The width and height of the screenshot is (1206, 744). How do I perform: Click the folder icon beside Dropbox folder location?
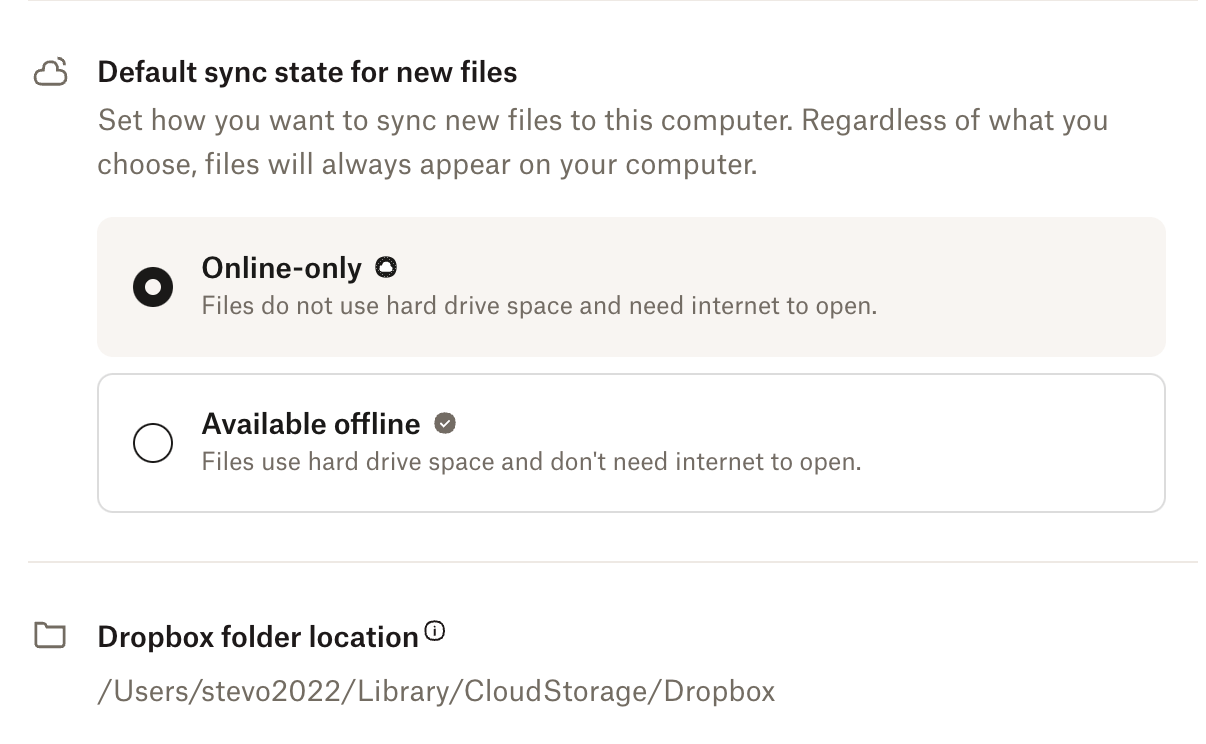[50, 636]
